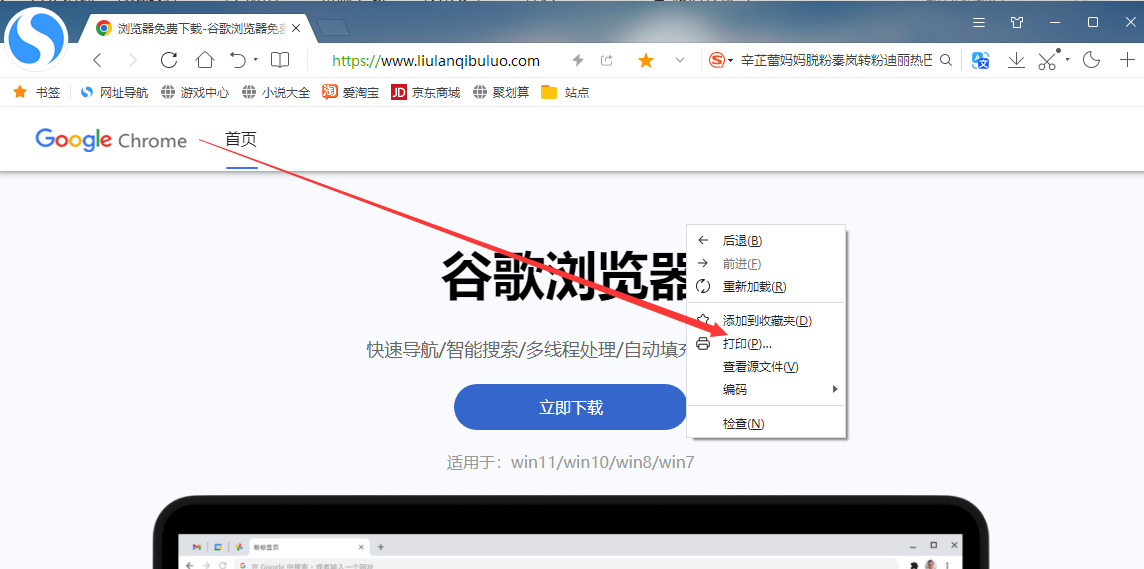Open the 爱淘宝 bookmark
This screenshot has width=1144, height=569.
pyautogui.click(x=350, y=92)
